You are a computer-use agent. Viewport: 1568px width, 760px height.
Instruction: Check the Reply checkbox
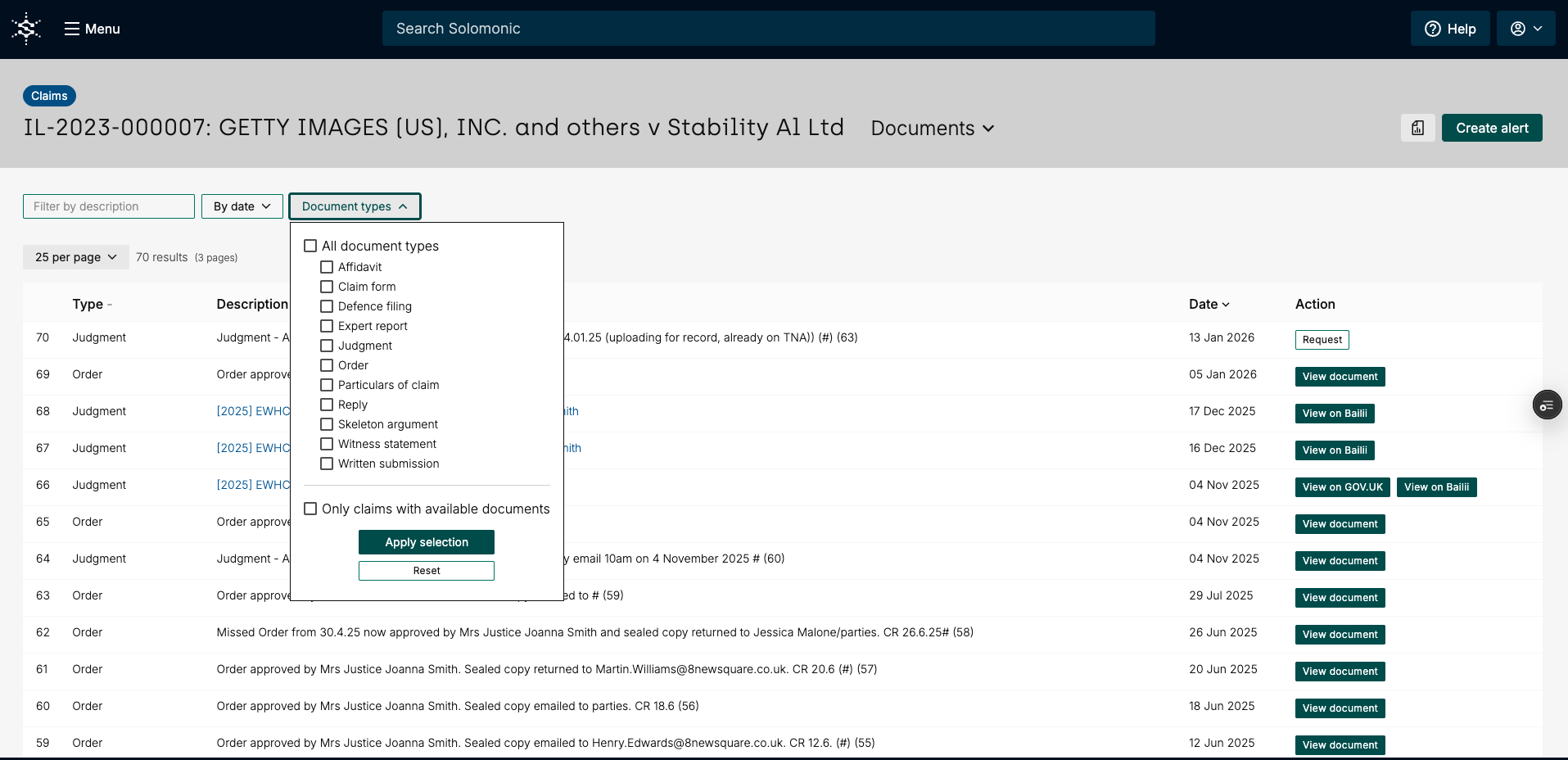coord(327,405)
